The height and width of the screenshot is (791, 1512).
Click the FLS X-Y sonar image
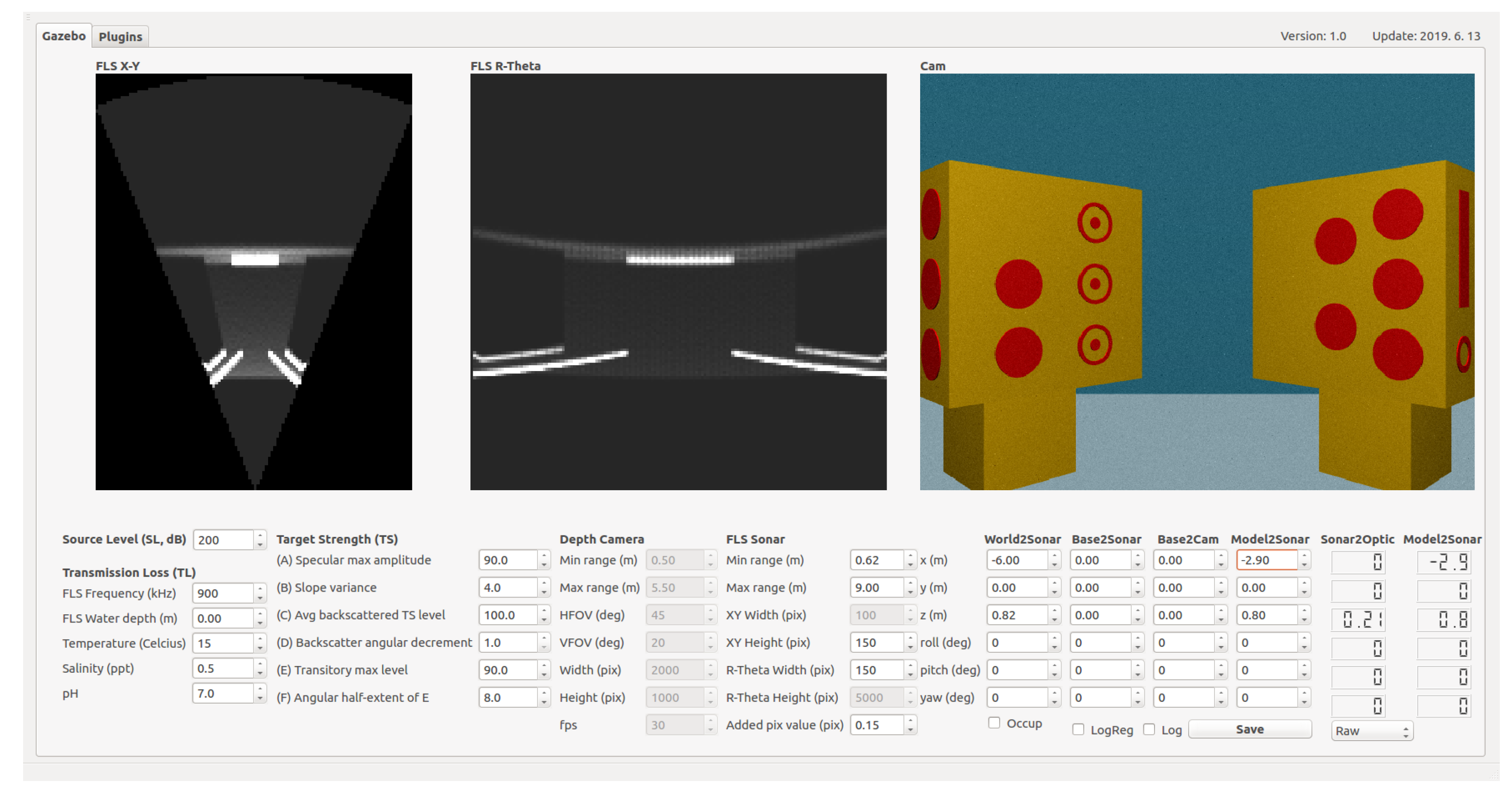[x=254, y=282]
